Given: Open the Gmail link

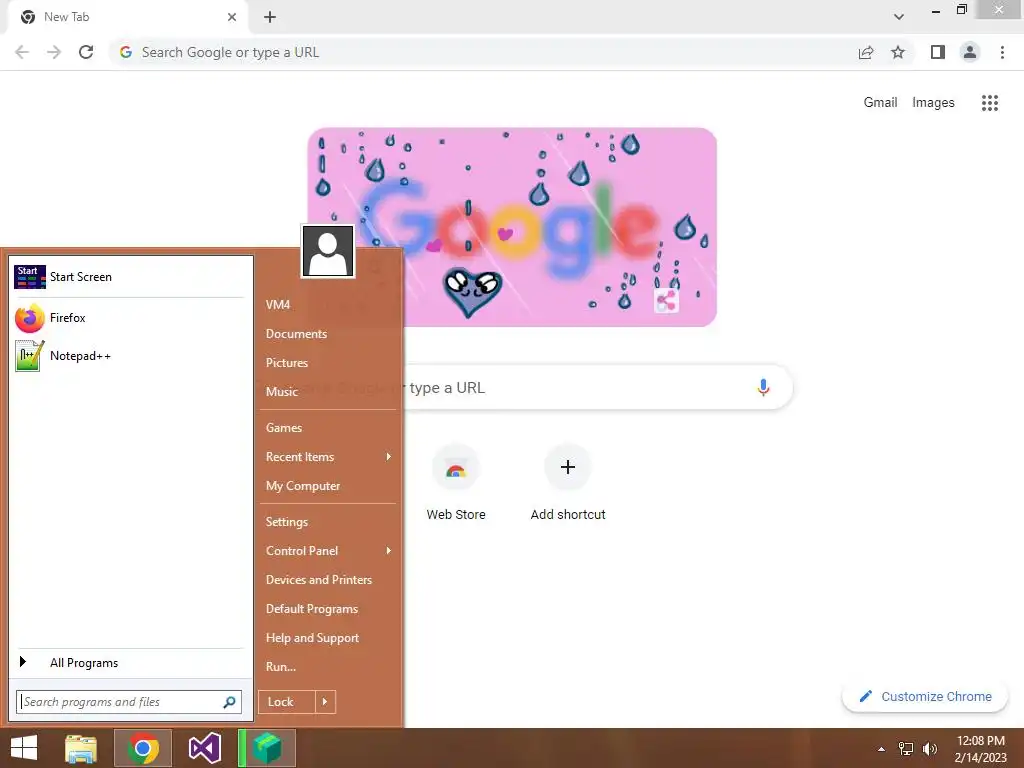Looking at the screenshot, I should pos(880,103).
